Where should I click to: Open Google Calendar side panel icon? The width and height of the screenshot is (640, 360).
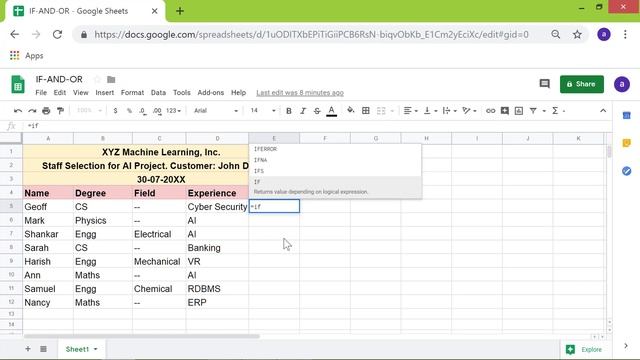coord(627,116)
